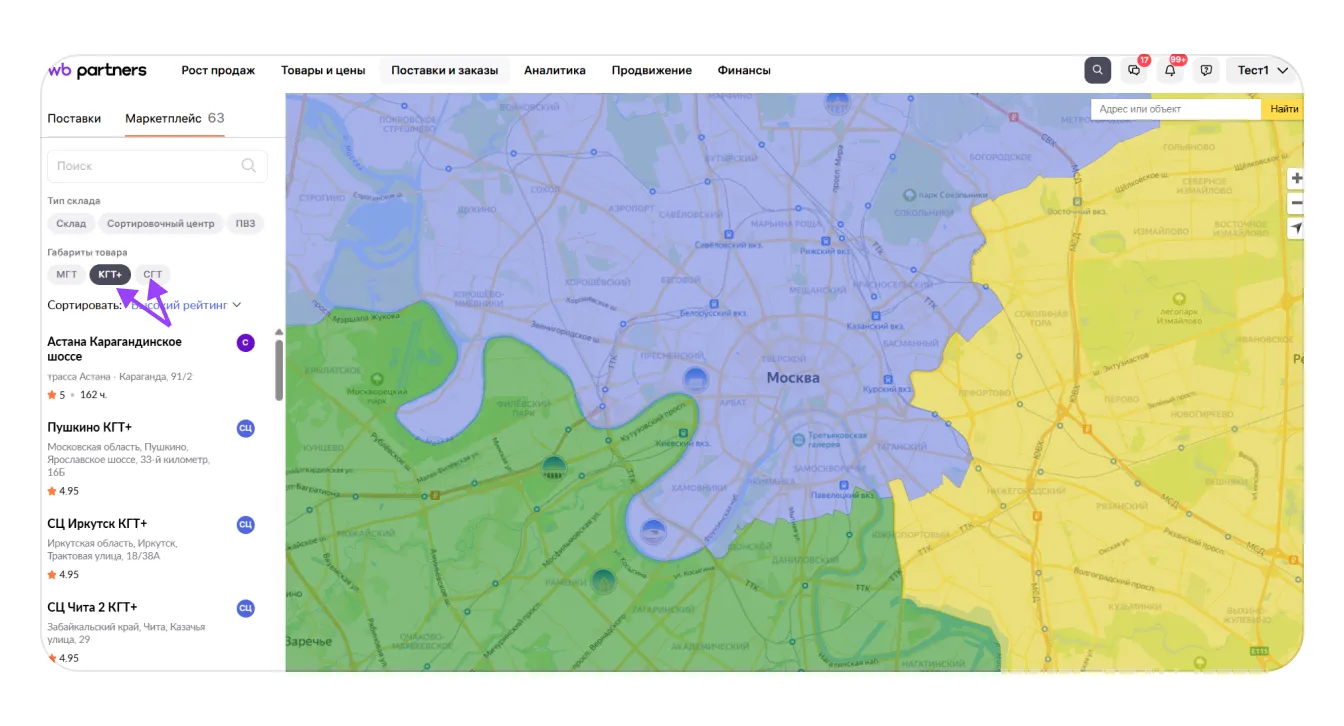Image resolution: width=1344 pixels, height=726 pixels.
Task: Click the 162 ч. time value
Action: pyautogui.click(x=94, y=395)
